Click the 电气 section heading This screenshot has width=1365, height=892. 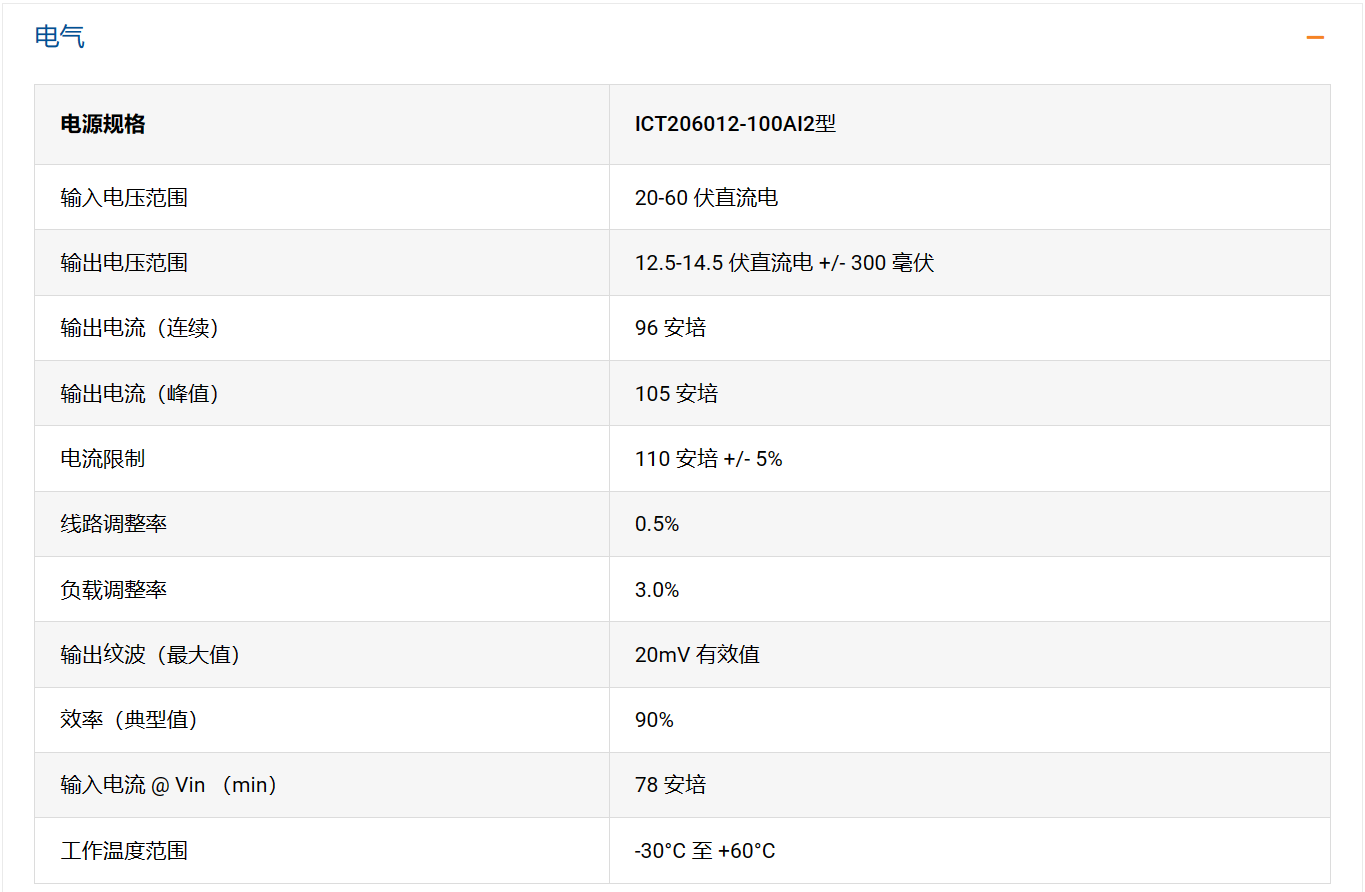tap(60, 37)
